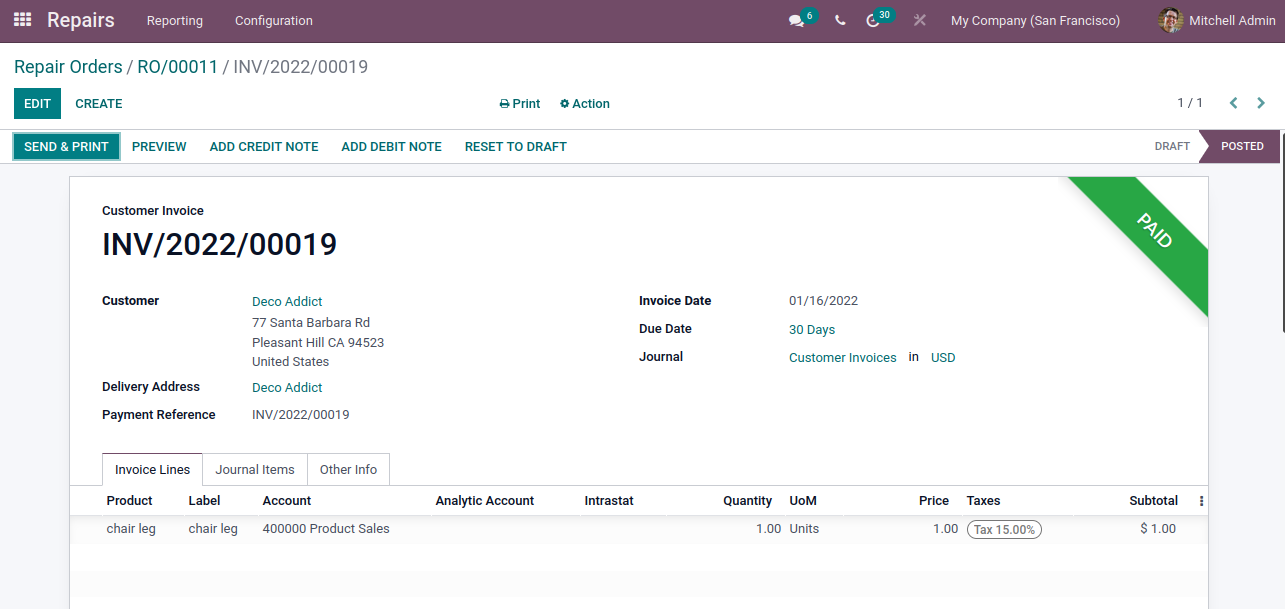This screenshot has width=1285, height=609.
Task: Go to the next record arrow
Action: tap(1261, 103)
